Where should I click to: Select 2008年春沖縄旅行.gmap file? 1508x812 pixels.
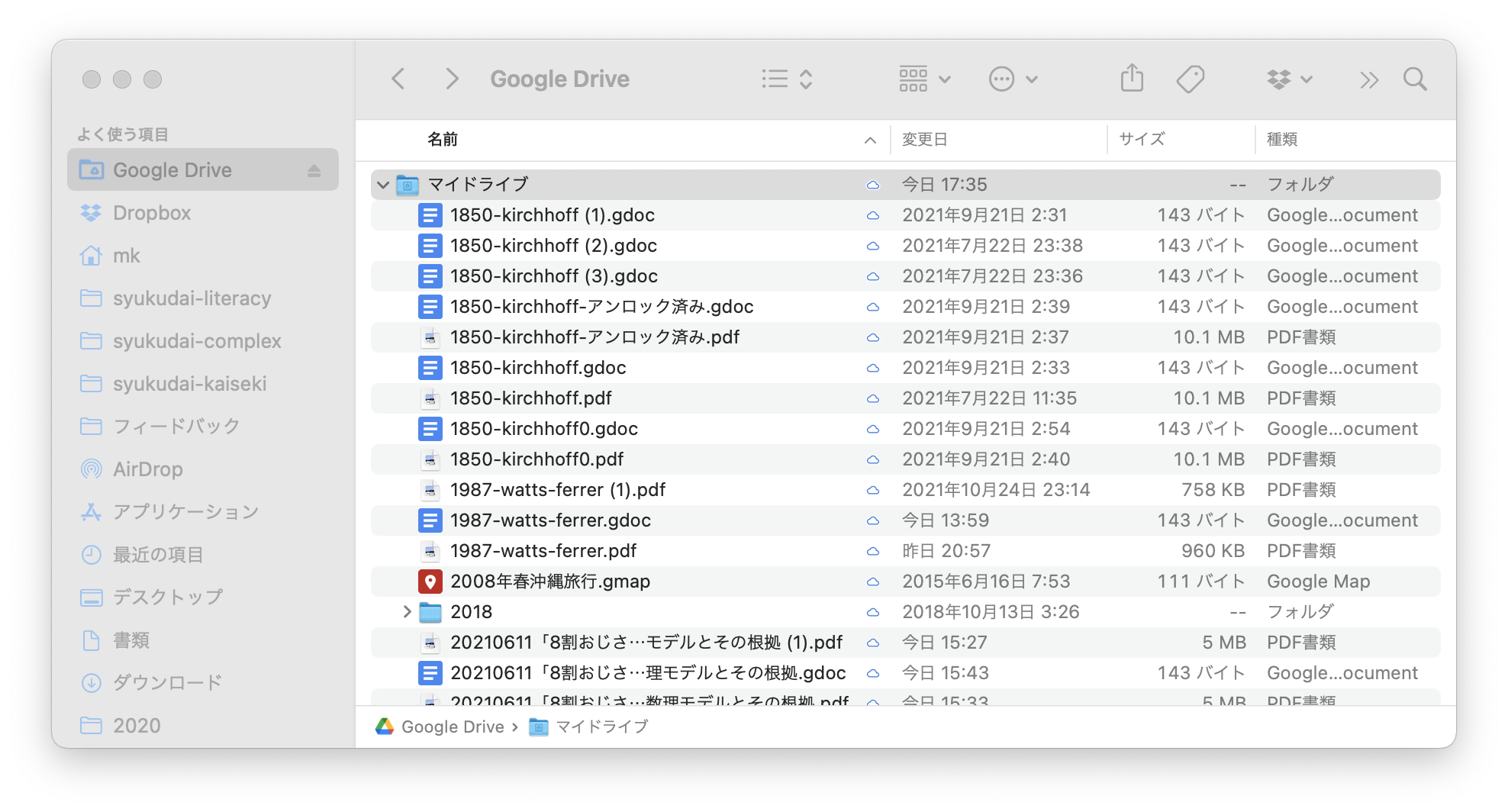(906, 582)
